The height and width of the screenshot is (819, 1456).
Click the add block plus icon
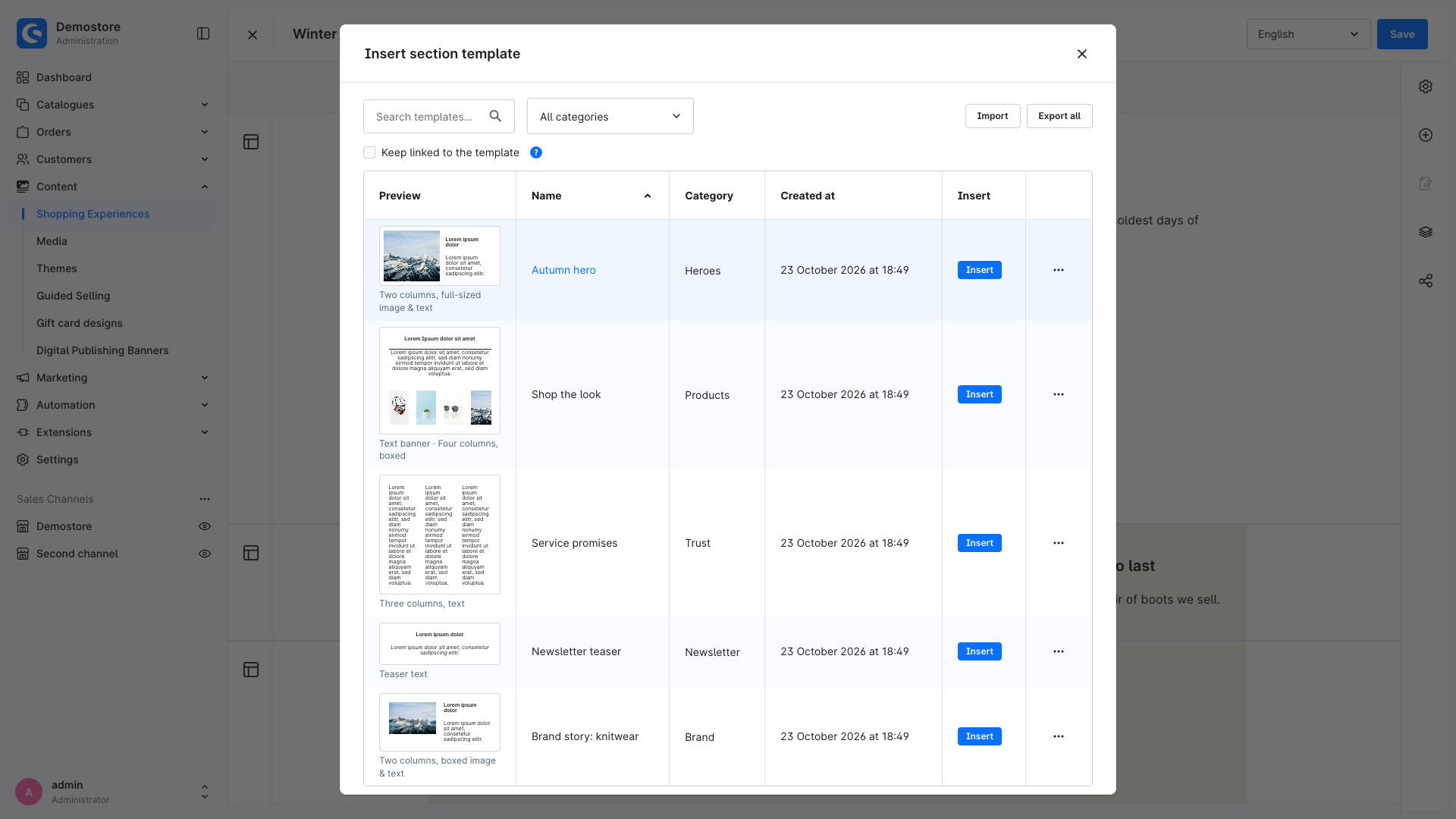tap(1426, 135)
